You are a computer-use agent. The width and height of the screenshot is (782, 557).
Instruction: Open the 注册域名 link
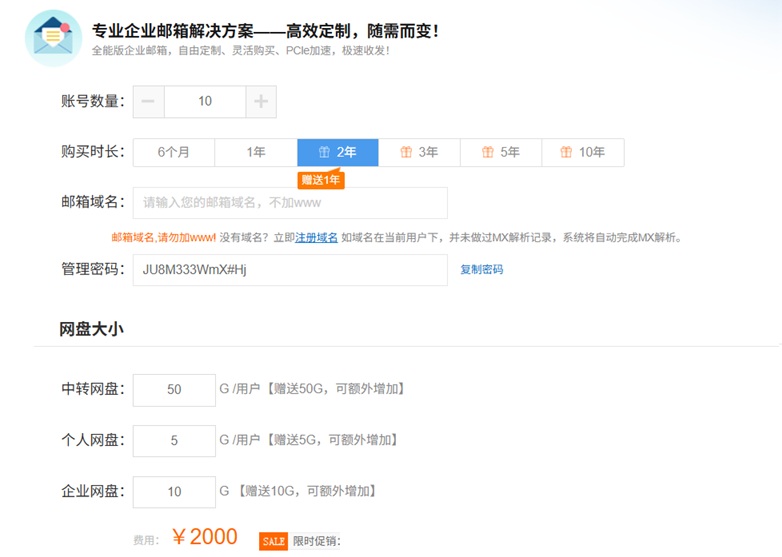[x=316, y=237]
